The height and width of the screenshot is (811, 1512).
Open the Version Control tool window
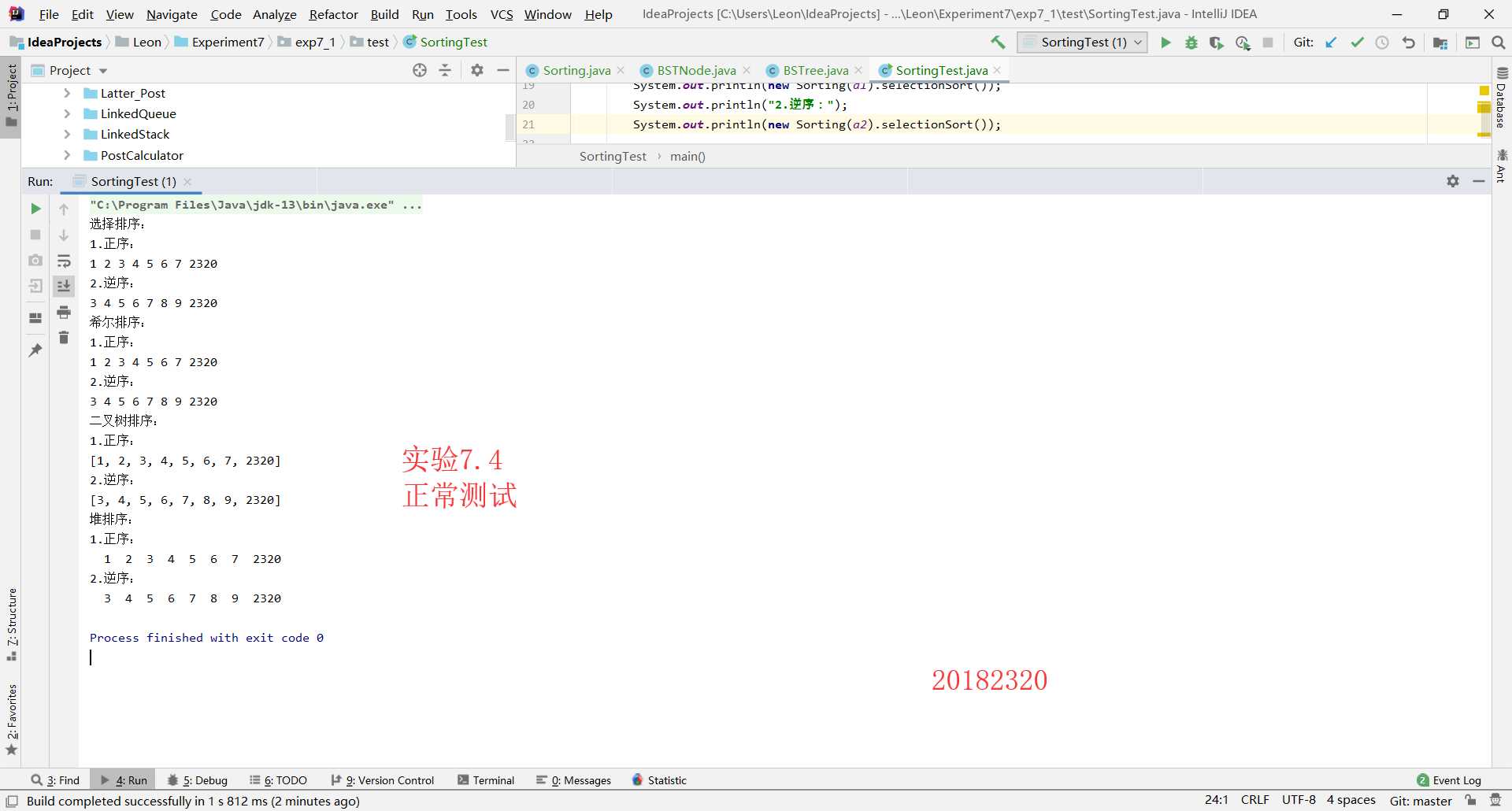pos(383,780)
